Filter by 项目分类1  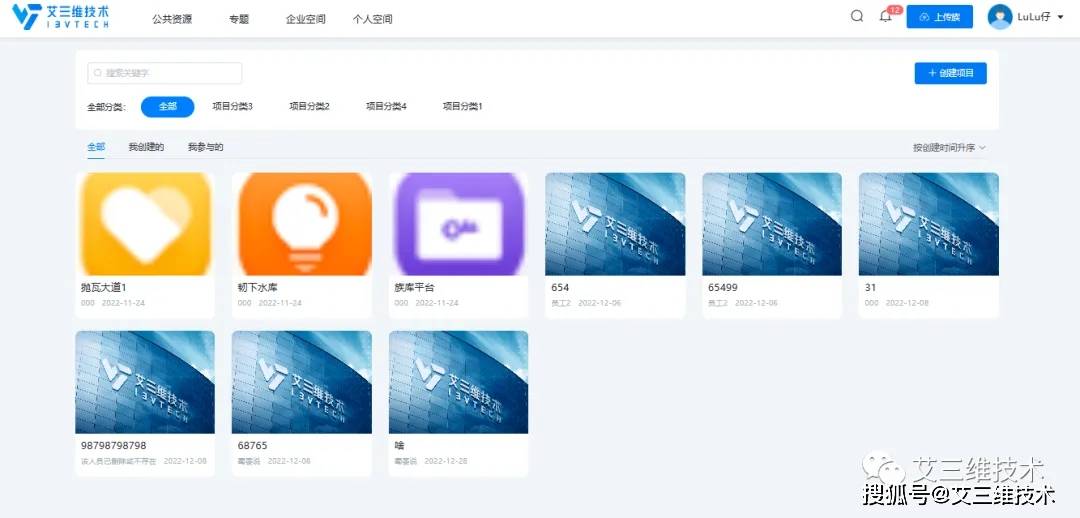463,107
